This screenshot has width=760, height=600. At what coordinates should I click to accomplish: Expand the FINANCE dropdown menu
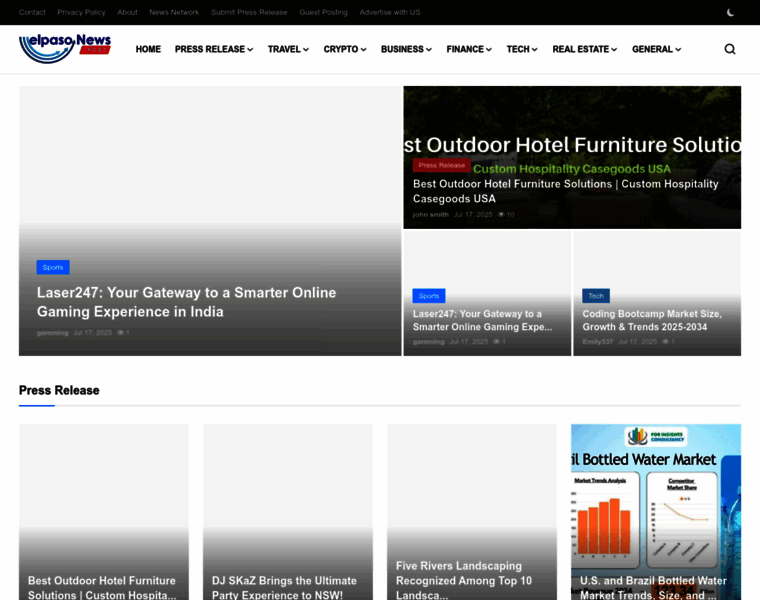469,49
